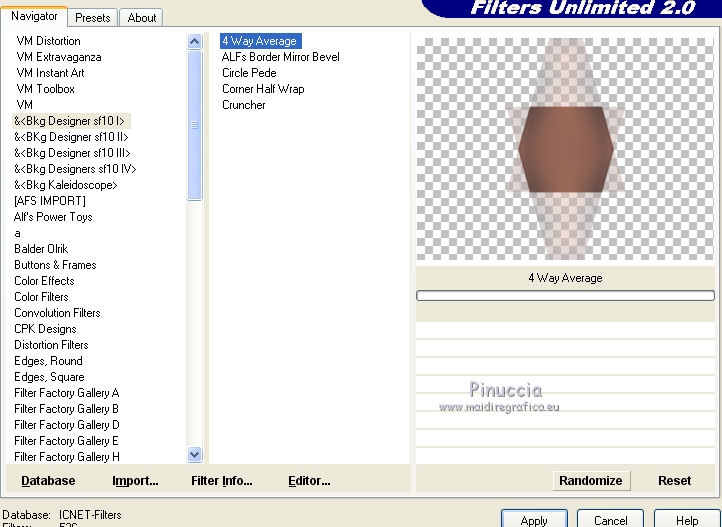Open Filter Info...

(x=221, y=481)
